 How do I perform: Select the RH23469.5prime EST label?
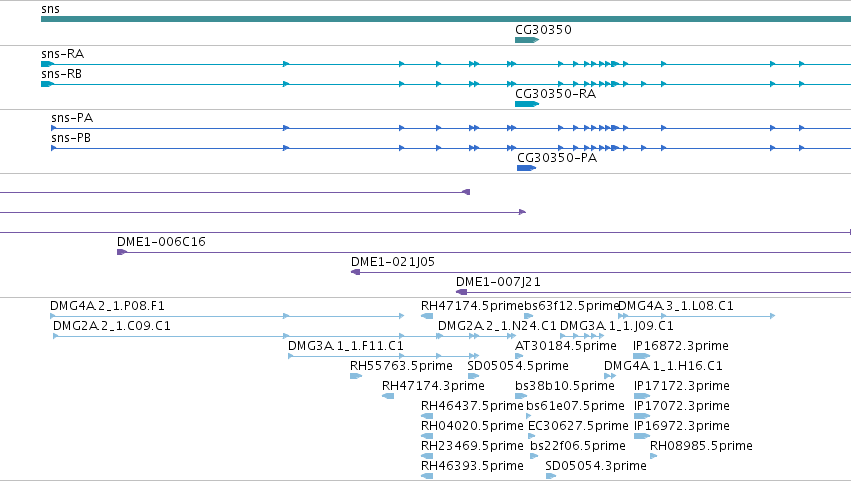[472, 446]
